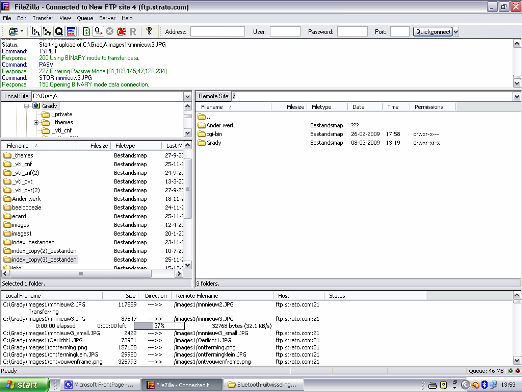This screenshot has height=392, width=522.
Task: Select the Ander werk remote folder
Action: coord(216,125)
